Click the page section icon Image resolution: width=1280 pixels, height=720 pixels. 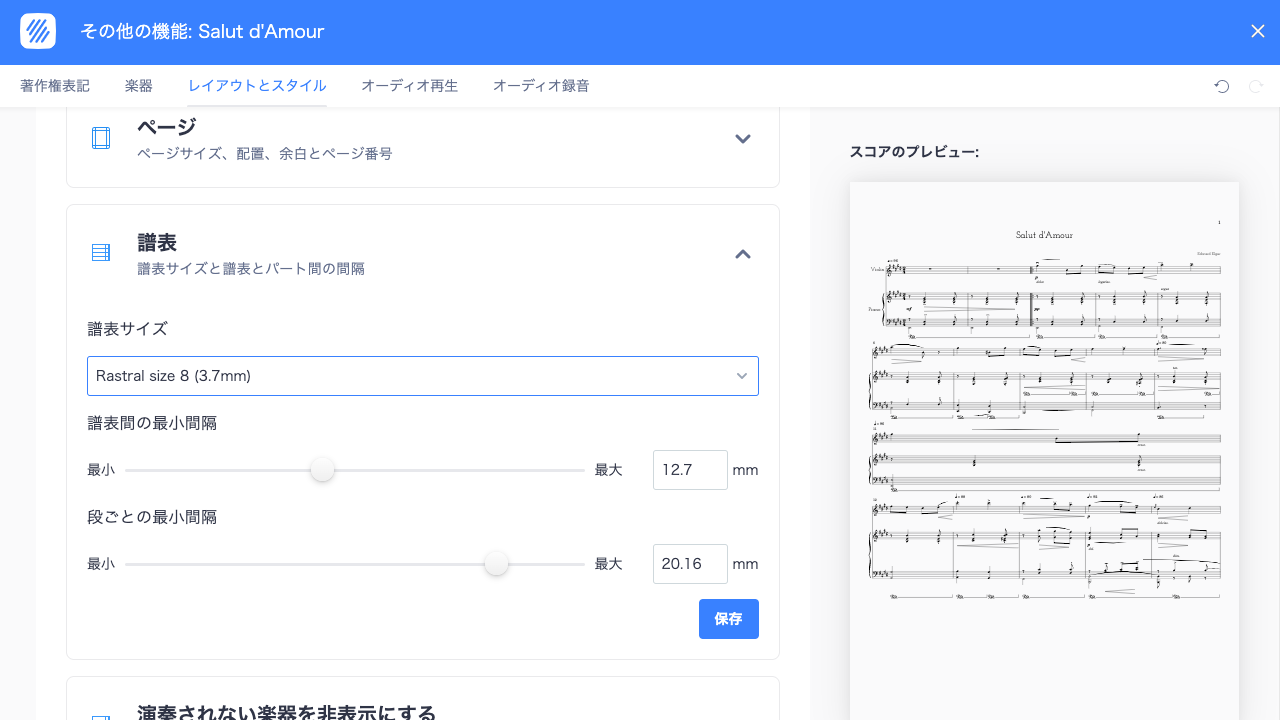(x=101, y=138)
